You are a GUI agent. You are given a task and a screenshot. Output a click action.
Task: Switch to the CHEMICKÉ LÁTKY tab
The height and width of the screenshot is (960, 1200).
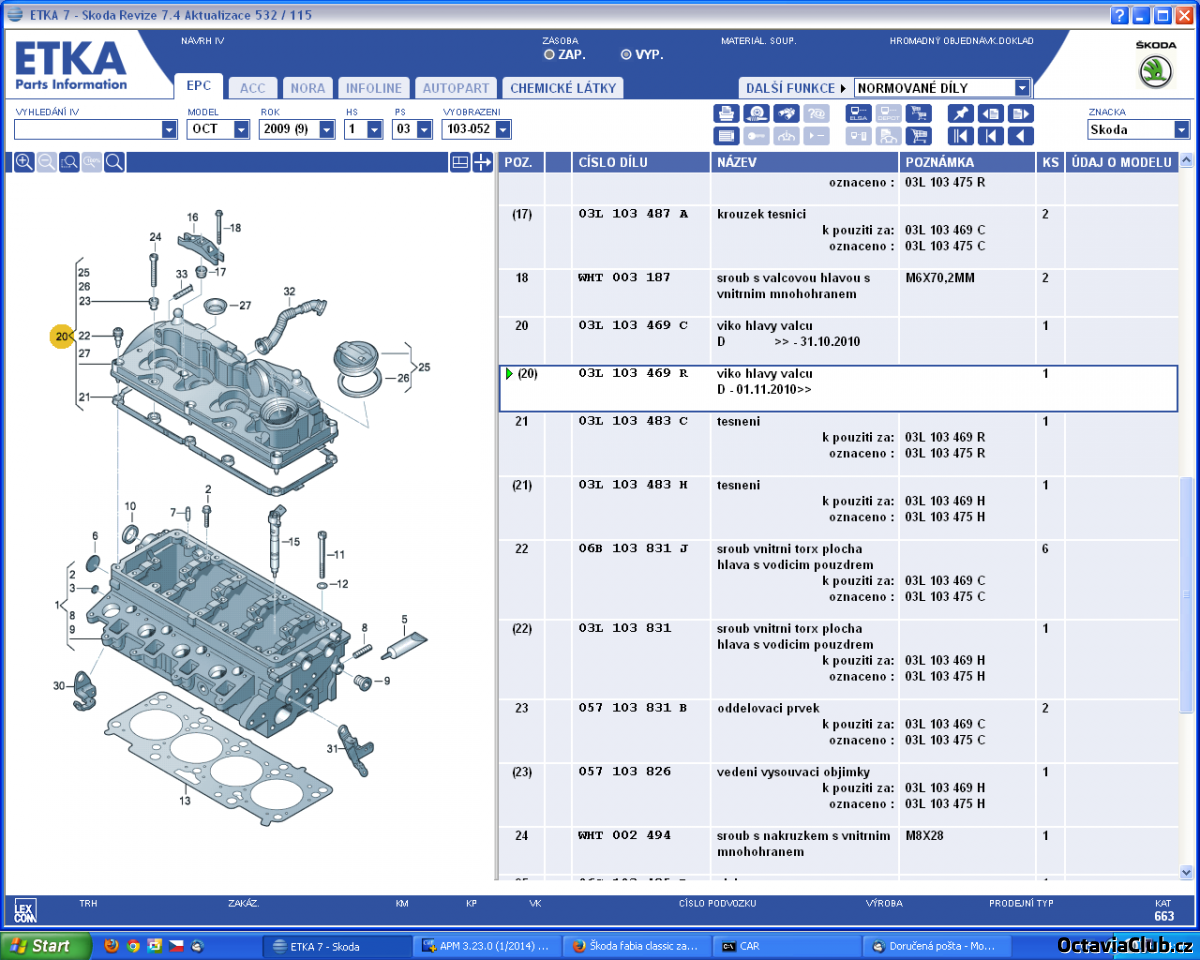(x=562, y=88)
